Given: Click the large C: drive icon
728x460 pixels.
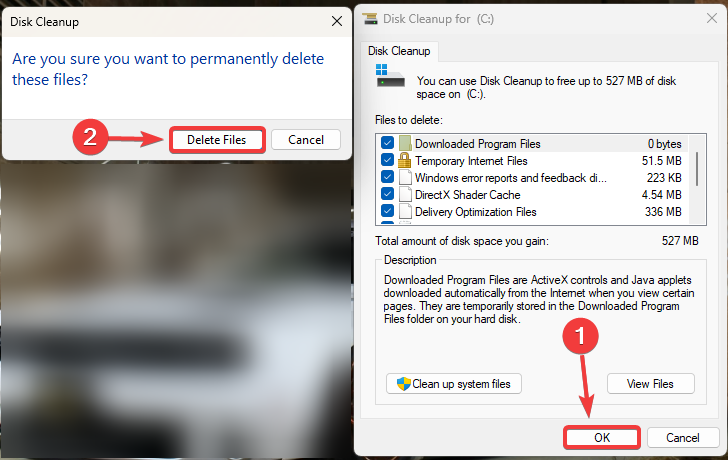Looking at the screenshot, I should point(390,76).
